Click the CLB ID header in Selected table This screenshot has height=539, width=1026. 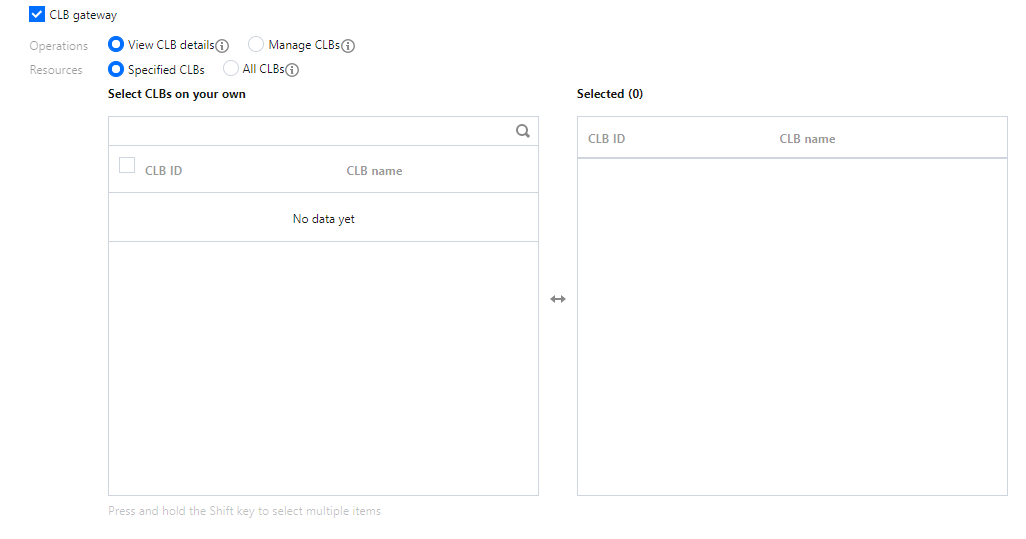coord(606,139)
